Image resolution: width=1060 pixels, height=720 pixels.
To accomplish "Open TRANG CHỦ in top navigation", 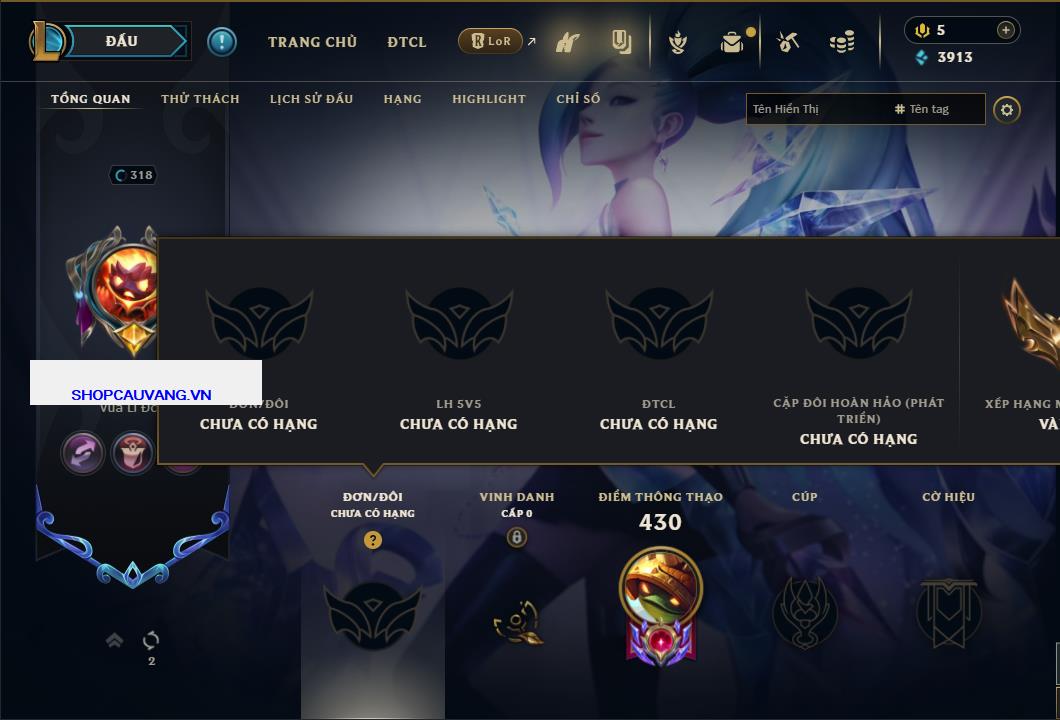I will click(312, 42).
